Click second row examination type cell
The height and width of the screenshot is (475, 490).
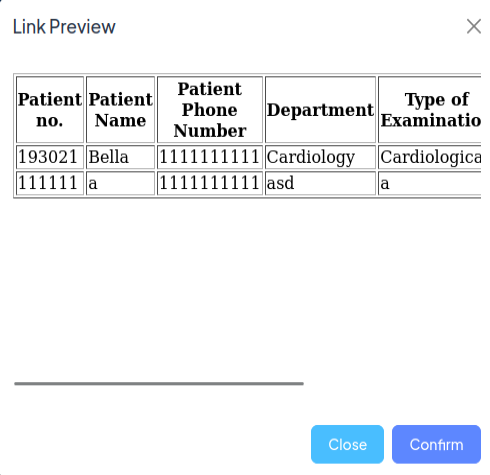click(x=430, y=183)
